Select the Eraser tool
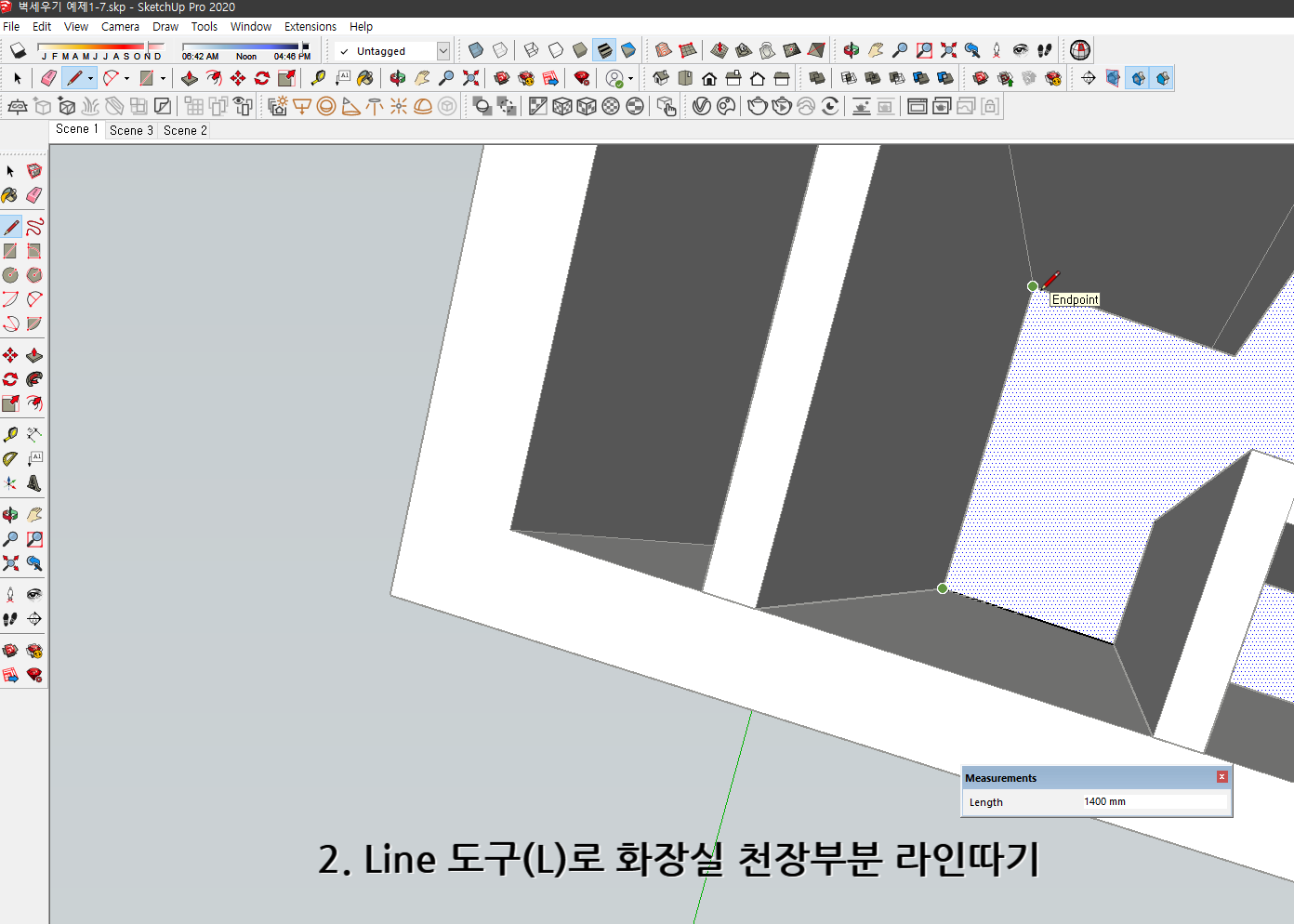1294x924 pixels. [x=47, y=78]
